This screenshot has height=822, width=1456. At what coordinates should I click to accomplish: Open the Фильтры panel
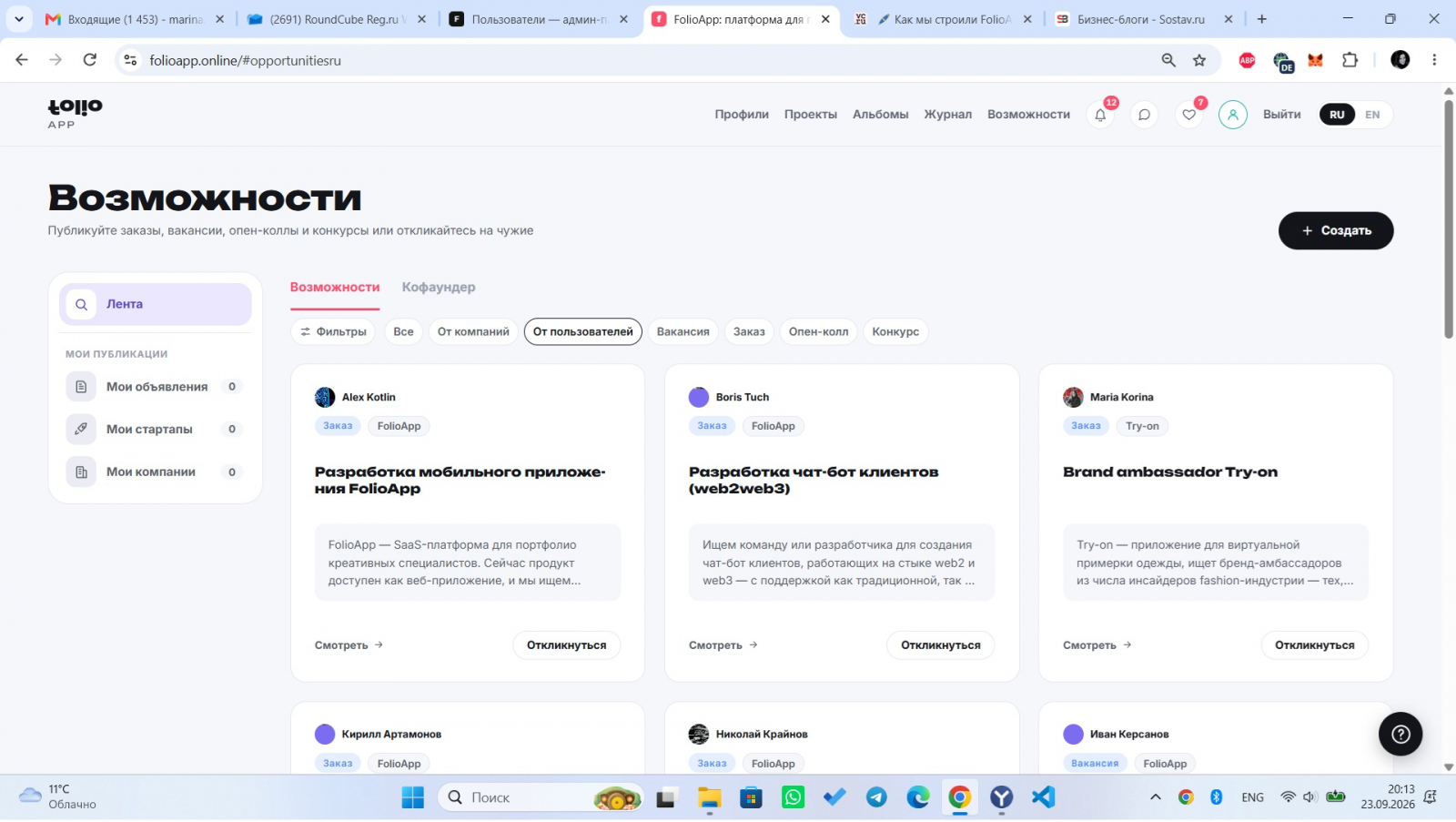[333, 332]
